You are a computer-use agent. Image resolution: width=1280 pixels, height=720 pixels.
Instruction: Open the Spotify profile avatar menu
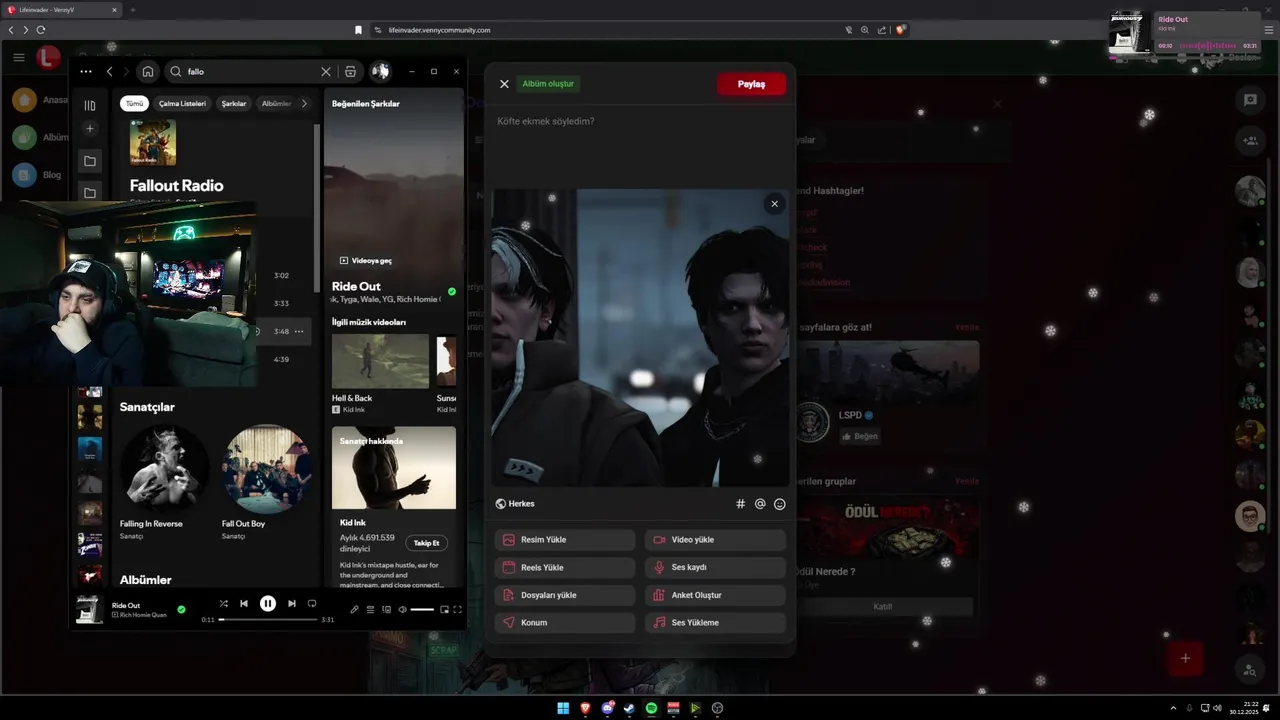click(380, 71)
